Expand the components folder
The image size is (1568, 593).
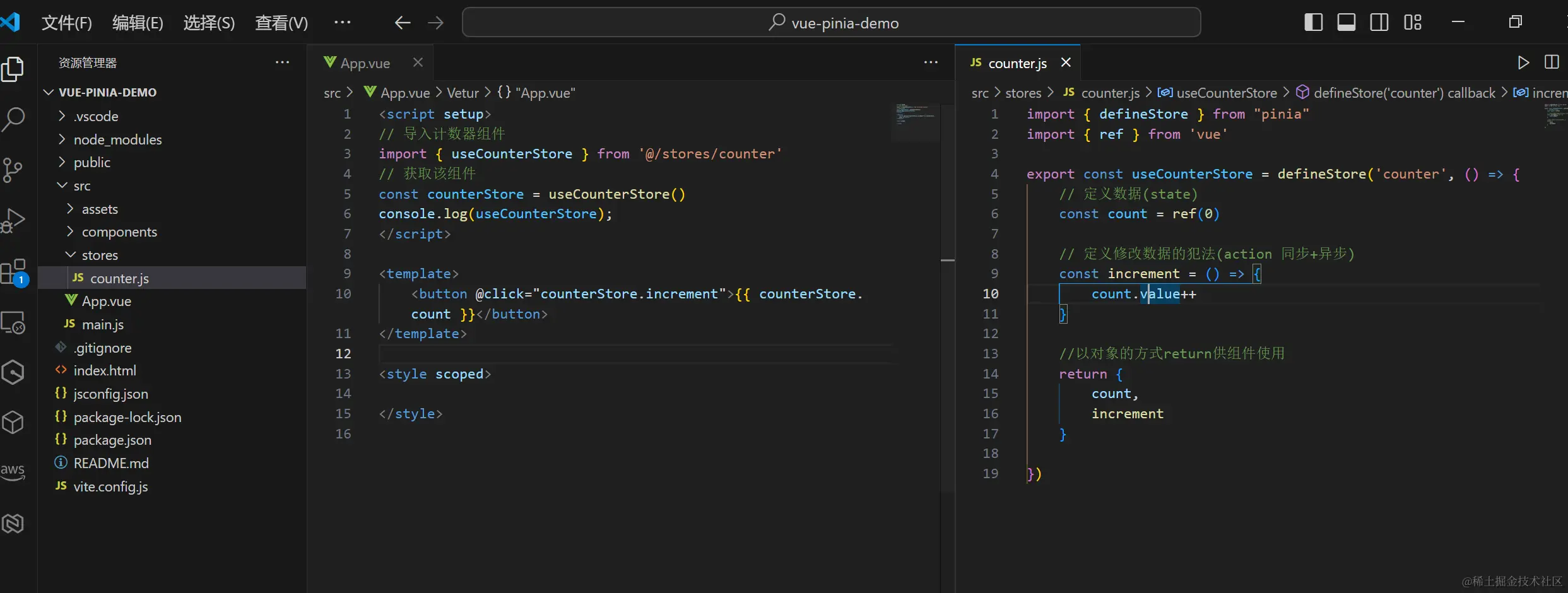70,232
